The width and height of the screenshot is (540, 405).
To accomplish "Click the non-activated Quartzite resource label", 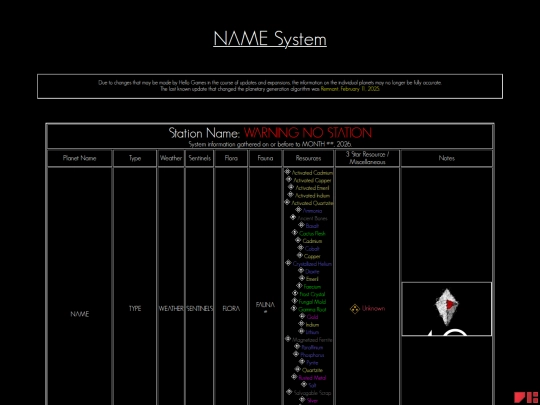I will pos(312,370).
